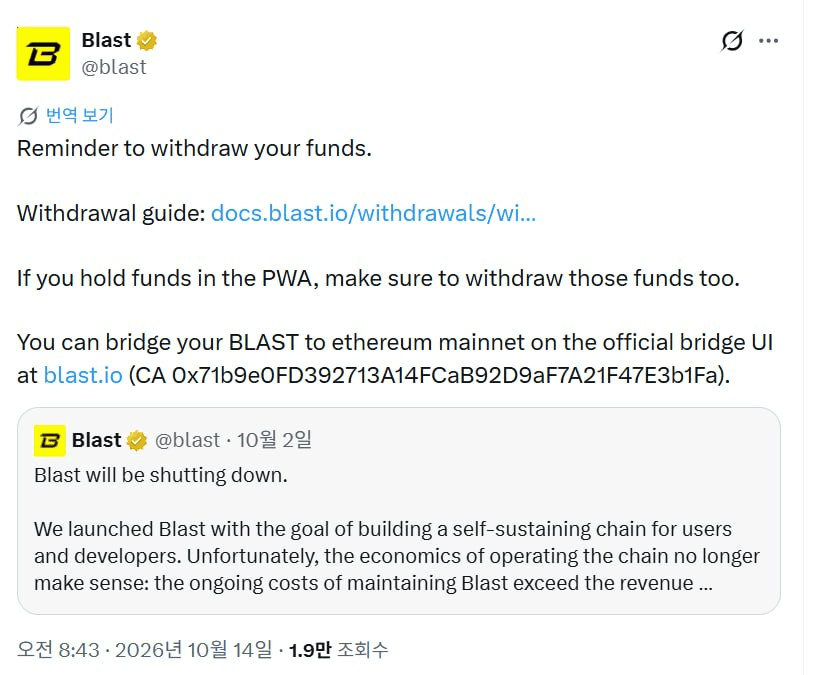This screenshot has height=675, width=829.
Task: Open the three-dot more options menu
Action: (768, 41)
